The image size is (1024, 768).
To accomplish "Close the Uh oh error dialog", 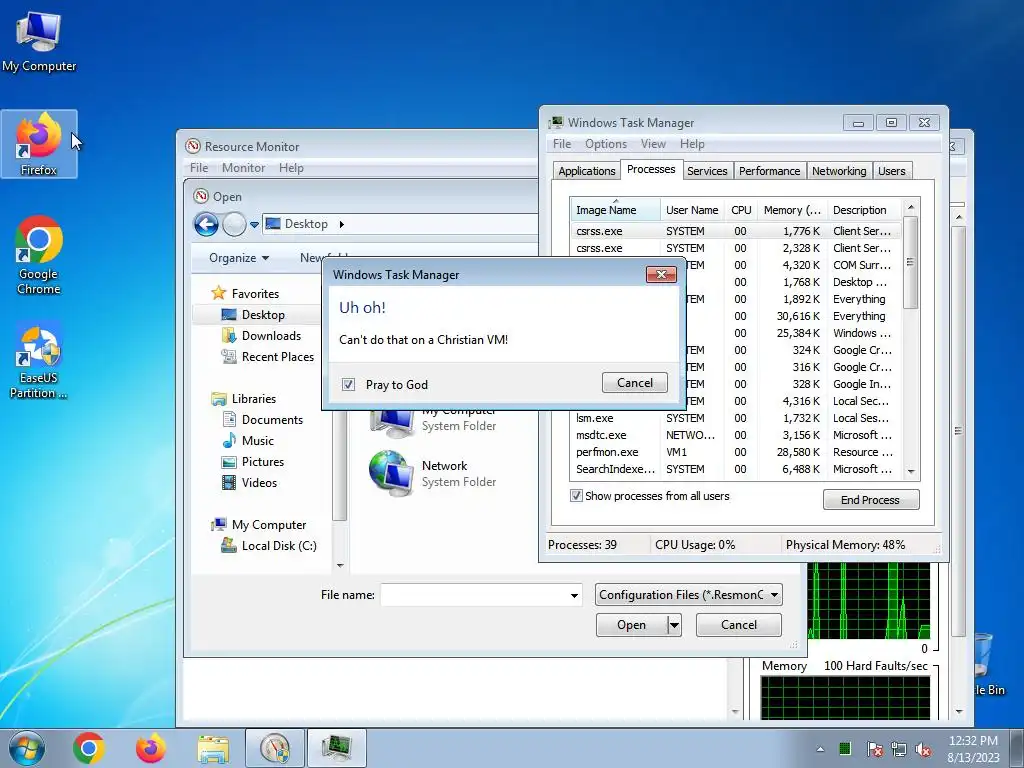I will [x=661, y=274].
